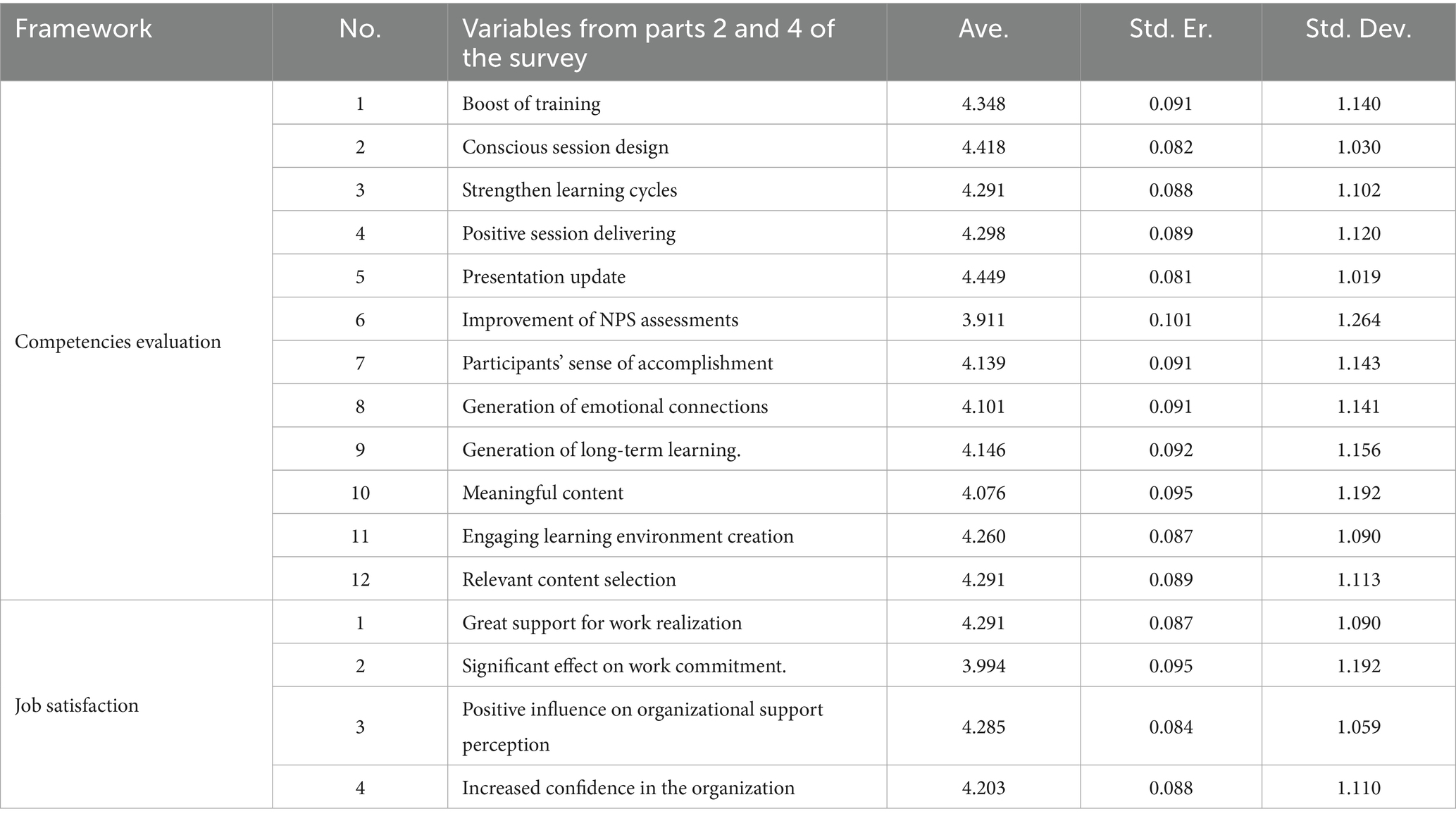Click Significant effect on work commitment cell
The width and height of the screenshot is (1456, 821).
coord(623,666)
